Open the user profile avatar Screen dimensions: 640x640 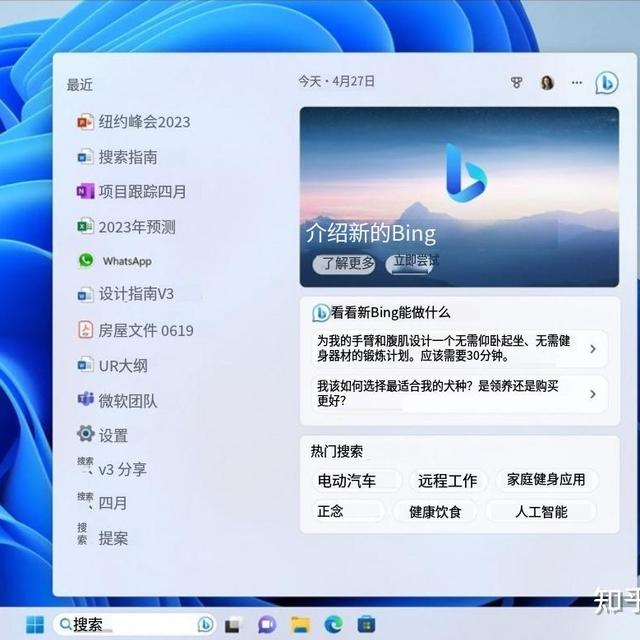coord(547,83)
